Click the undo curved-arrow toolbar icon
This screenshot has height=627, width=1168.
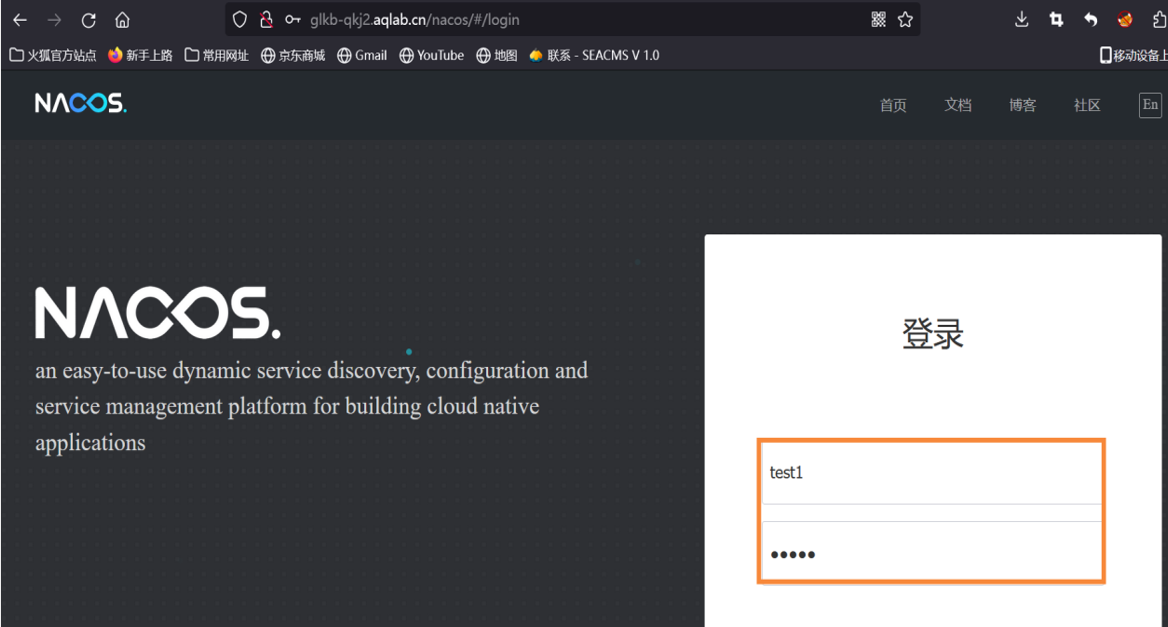[1091, 19]
